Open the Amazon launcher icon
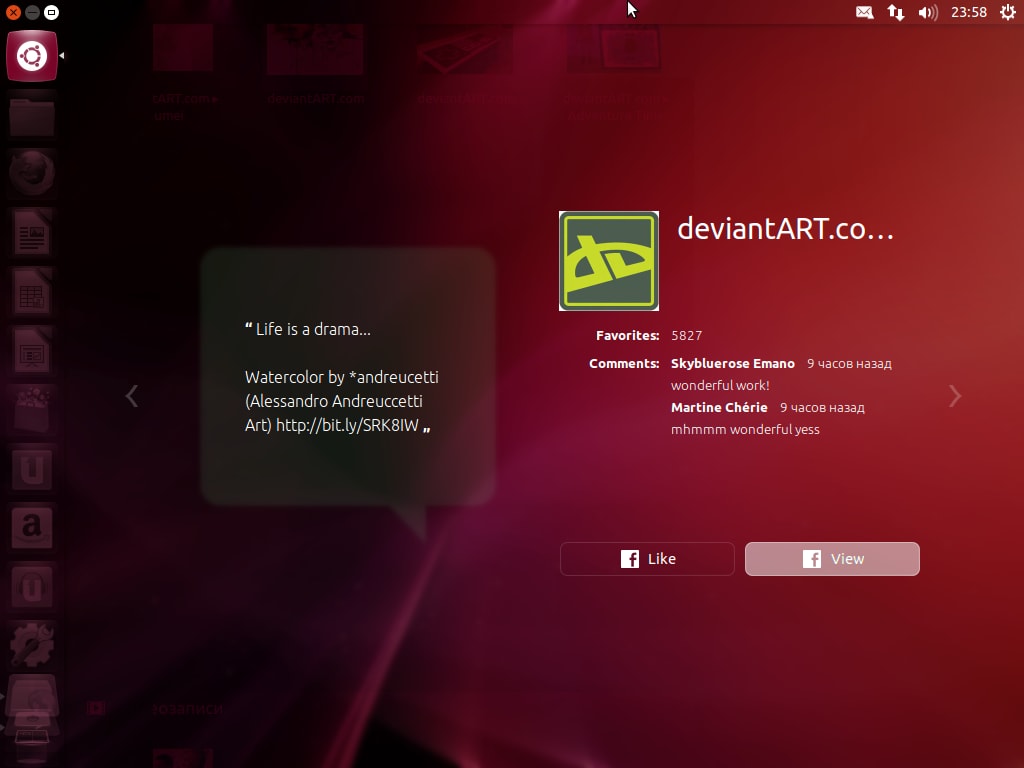The width and height of the screenshot is (1024, 768). (x=31, y=527)
